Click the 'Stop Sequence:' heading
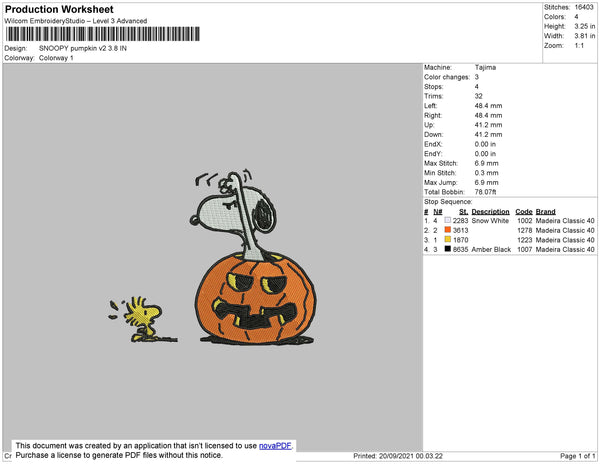 [448, 202]
